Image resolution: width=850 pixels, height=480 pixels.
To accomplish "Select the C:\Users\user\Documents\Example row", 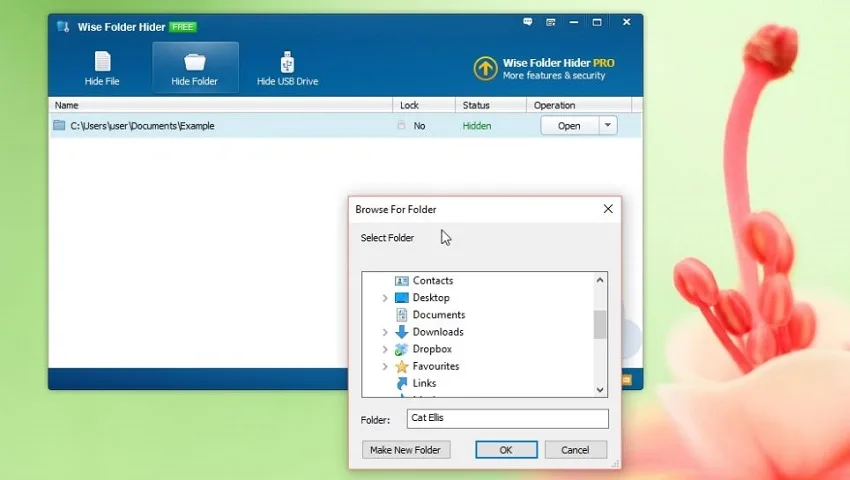I will tap(345, 126).
